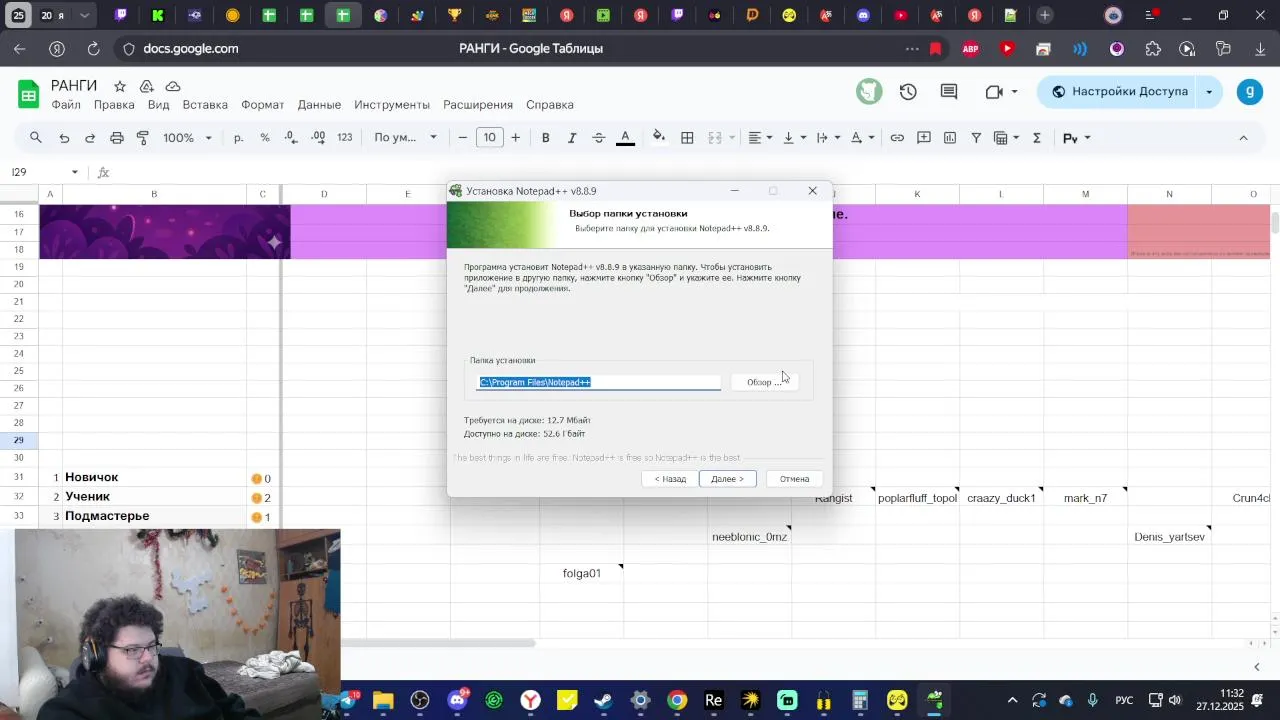This screenshot has height=720, width=1280.
Task: Open the functions sigma menu
Action: (1037, 138)
